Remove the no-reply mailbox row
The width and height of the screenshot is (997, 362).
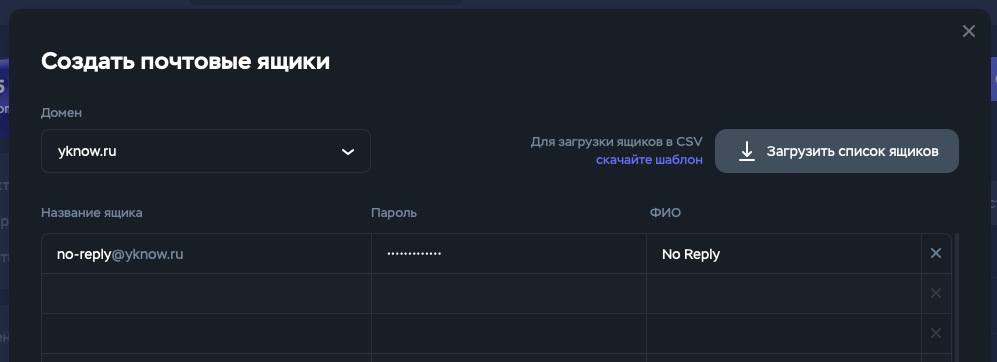936,253
